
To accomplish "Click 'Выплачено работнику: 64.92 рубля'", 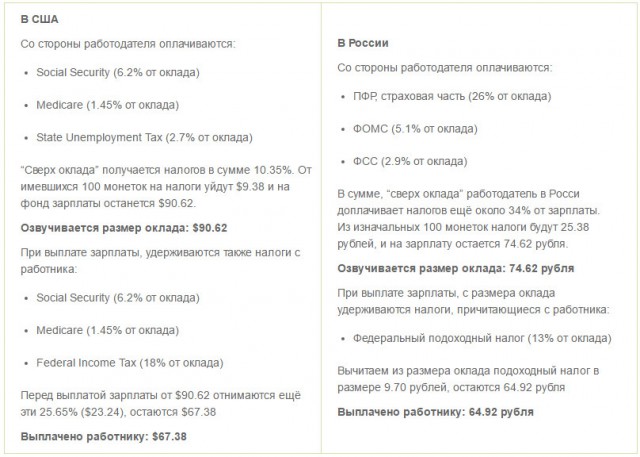I will (x=436, y=412).
